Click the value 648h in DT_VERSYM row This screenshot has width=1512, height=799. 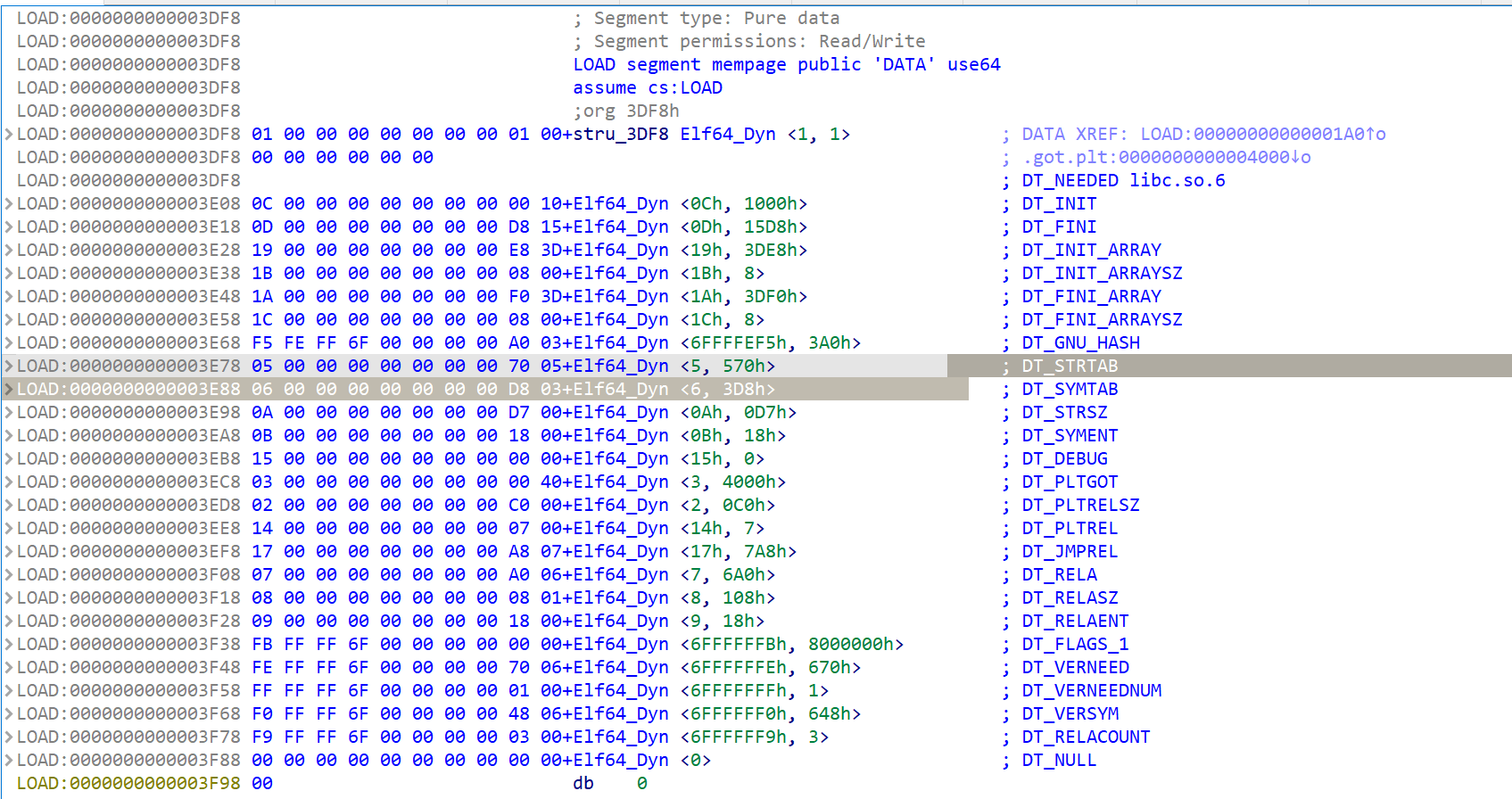pyautogui.click(x=829, y=713)
